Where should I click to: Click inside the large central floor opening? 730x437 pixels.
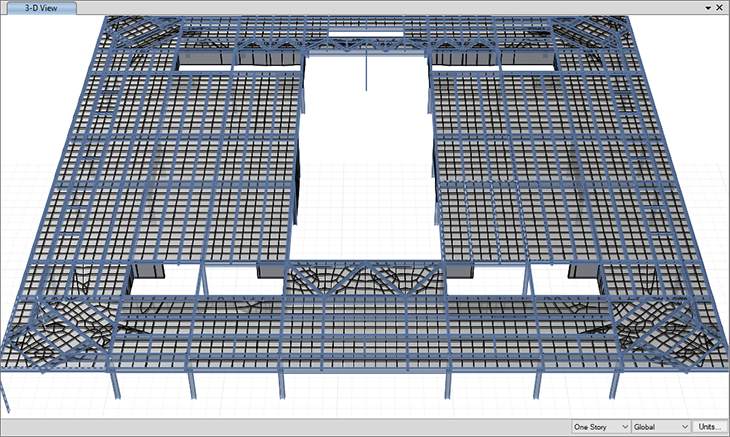pyautogui.click(x=365, y=160)
